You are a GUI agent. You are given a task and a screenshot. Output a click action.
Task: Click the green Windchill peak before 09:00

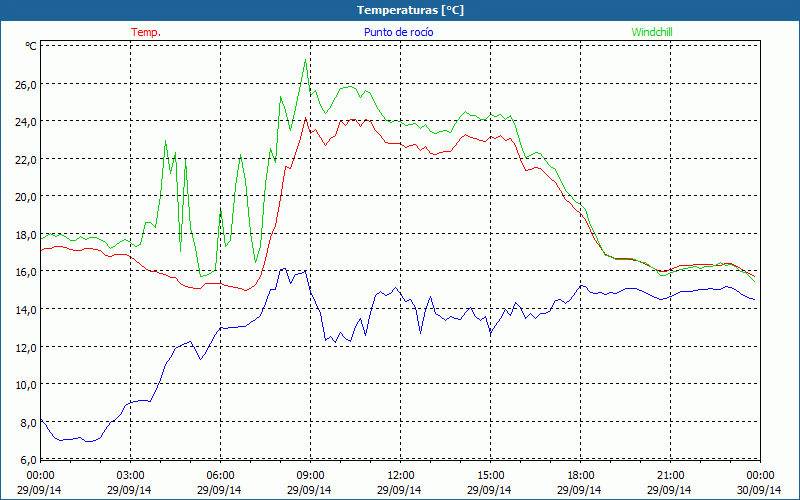click(305, 60)
